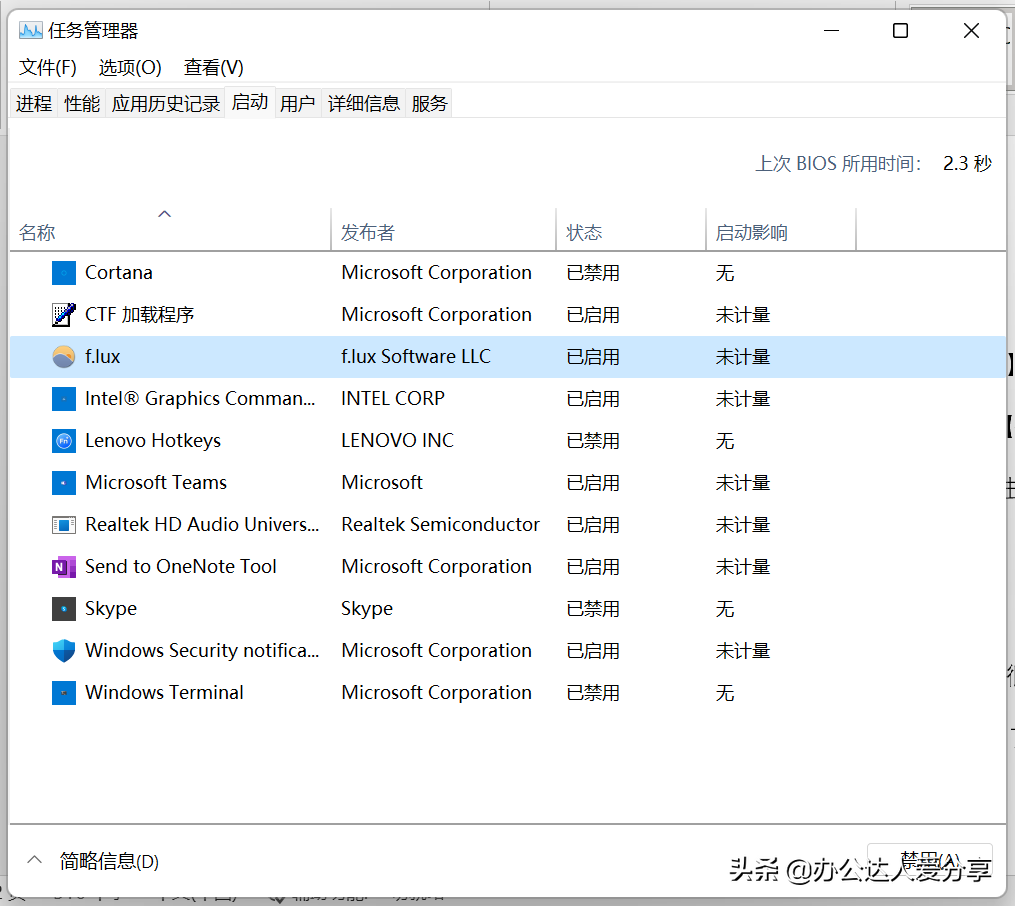
Task: Click the Send to OneNote Tool icon
Action: tap(63, 567)
